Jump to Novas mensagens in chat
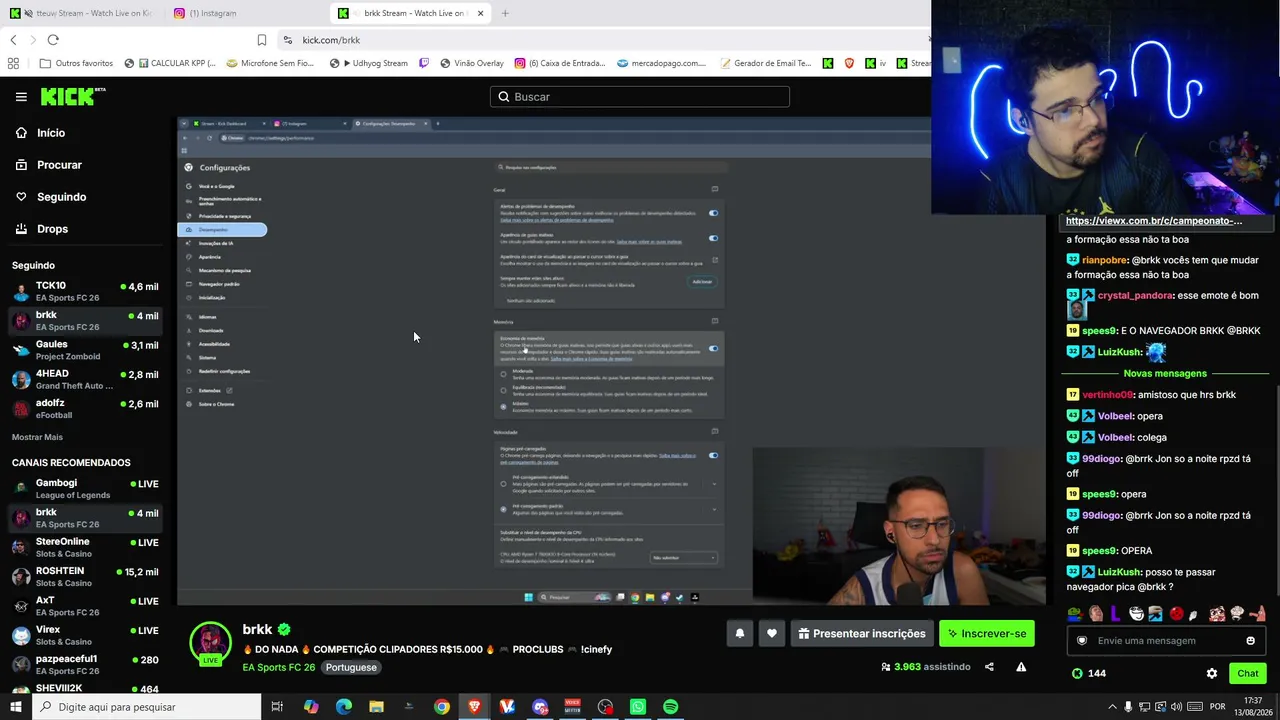 pos(1165,373)
